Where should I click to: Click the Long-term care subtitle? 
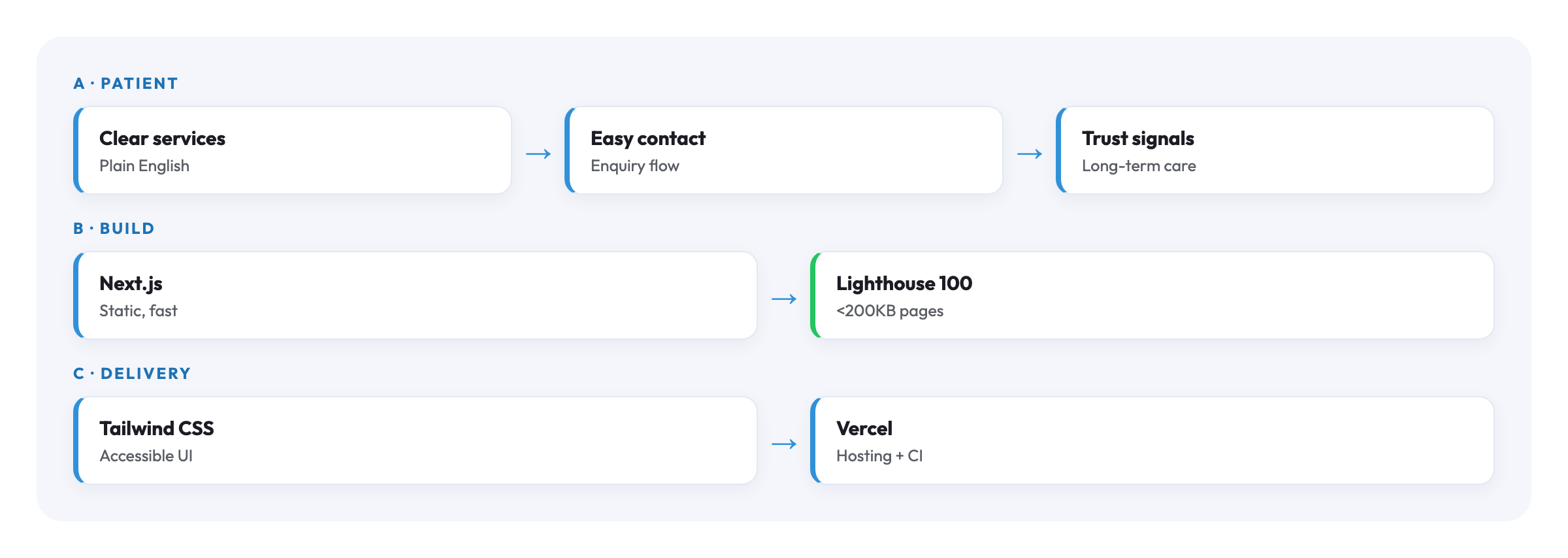[1139, 166]
